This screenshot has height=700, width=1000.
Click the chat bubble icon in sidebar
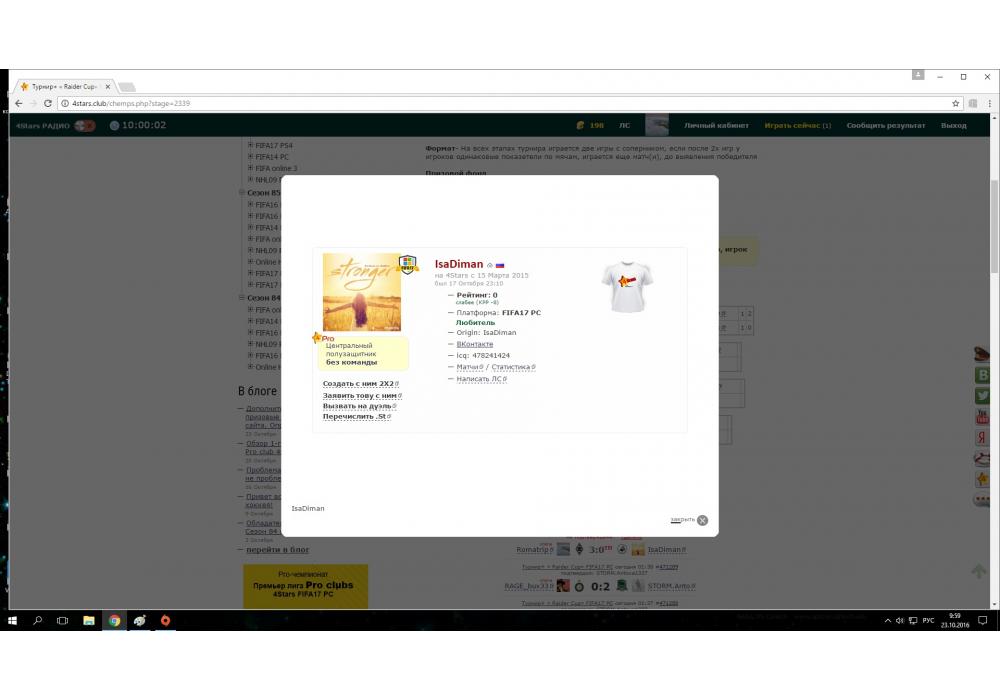coord(983,500)
